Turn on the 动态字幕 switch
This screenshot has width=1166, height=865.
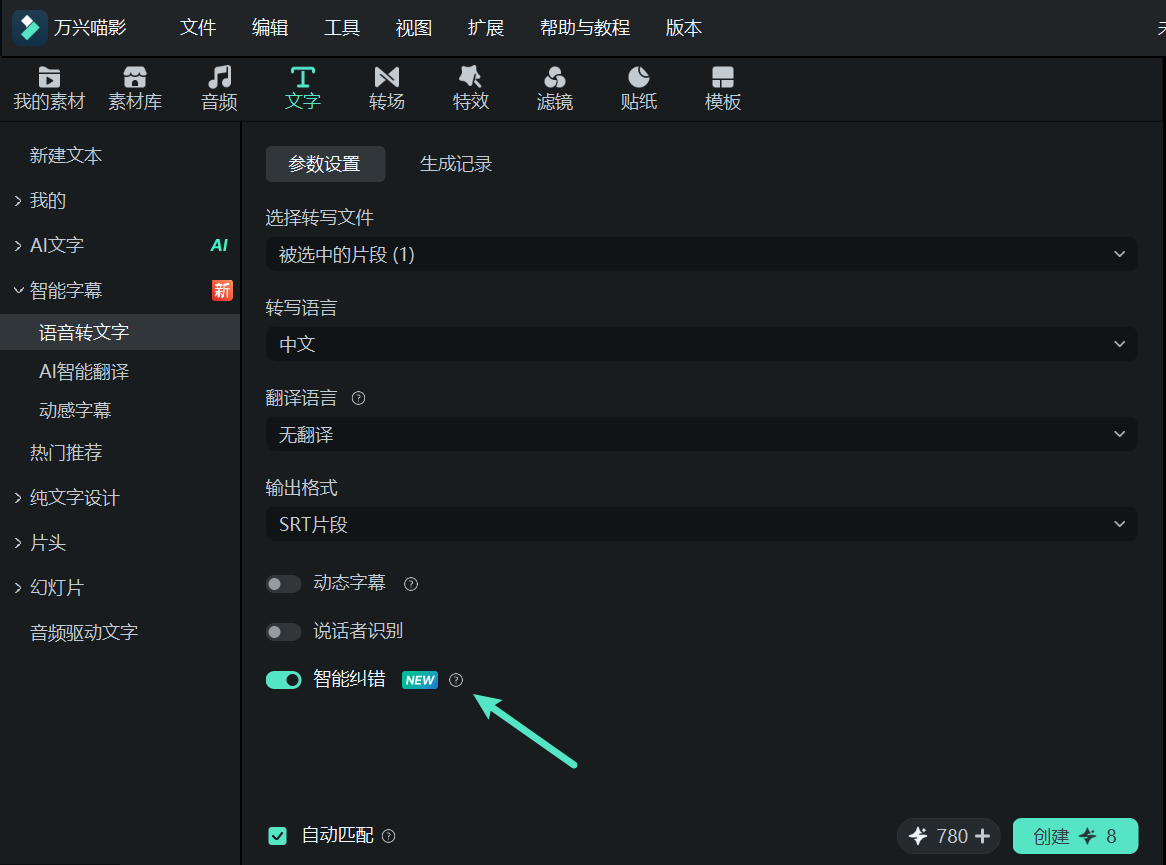click(283, 584)
